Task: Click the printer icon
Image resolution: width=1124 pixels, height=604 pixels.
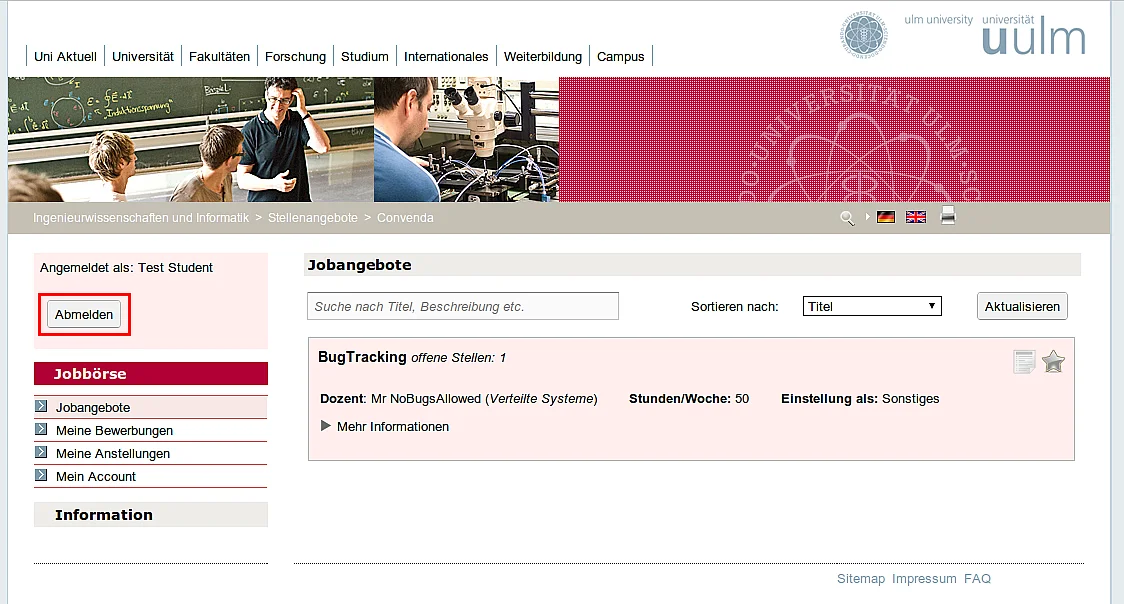Action: pyautogui.click(x=948, y=215)
